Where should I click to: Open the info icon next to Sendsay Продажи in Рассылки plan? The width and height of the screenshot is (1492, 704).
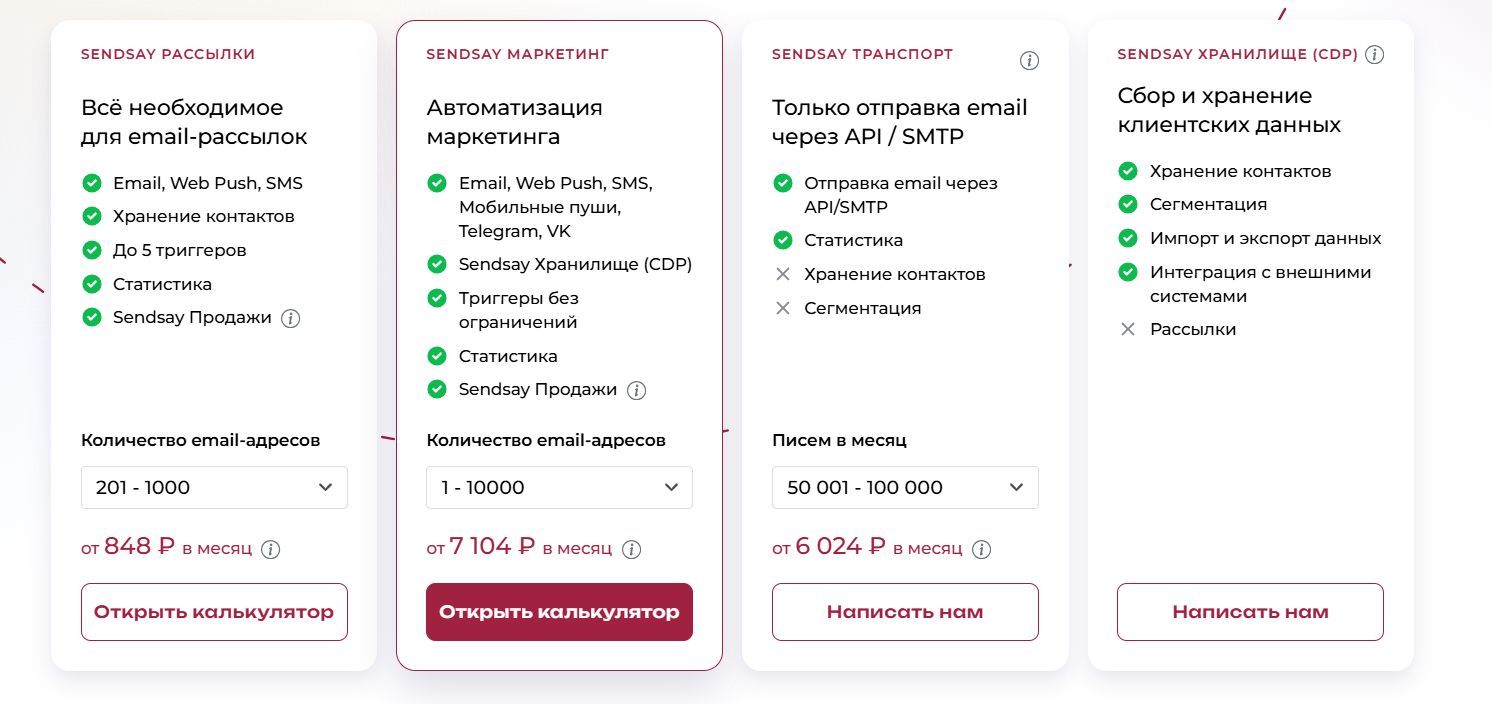click(290, 318)
